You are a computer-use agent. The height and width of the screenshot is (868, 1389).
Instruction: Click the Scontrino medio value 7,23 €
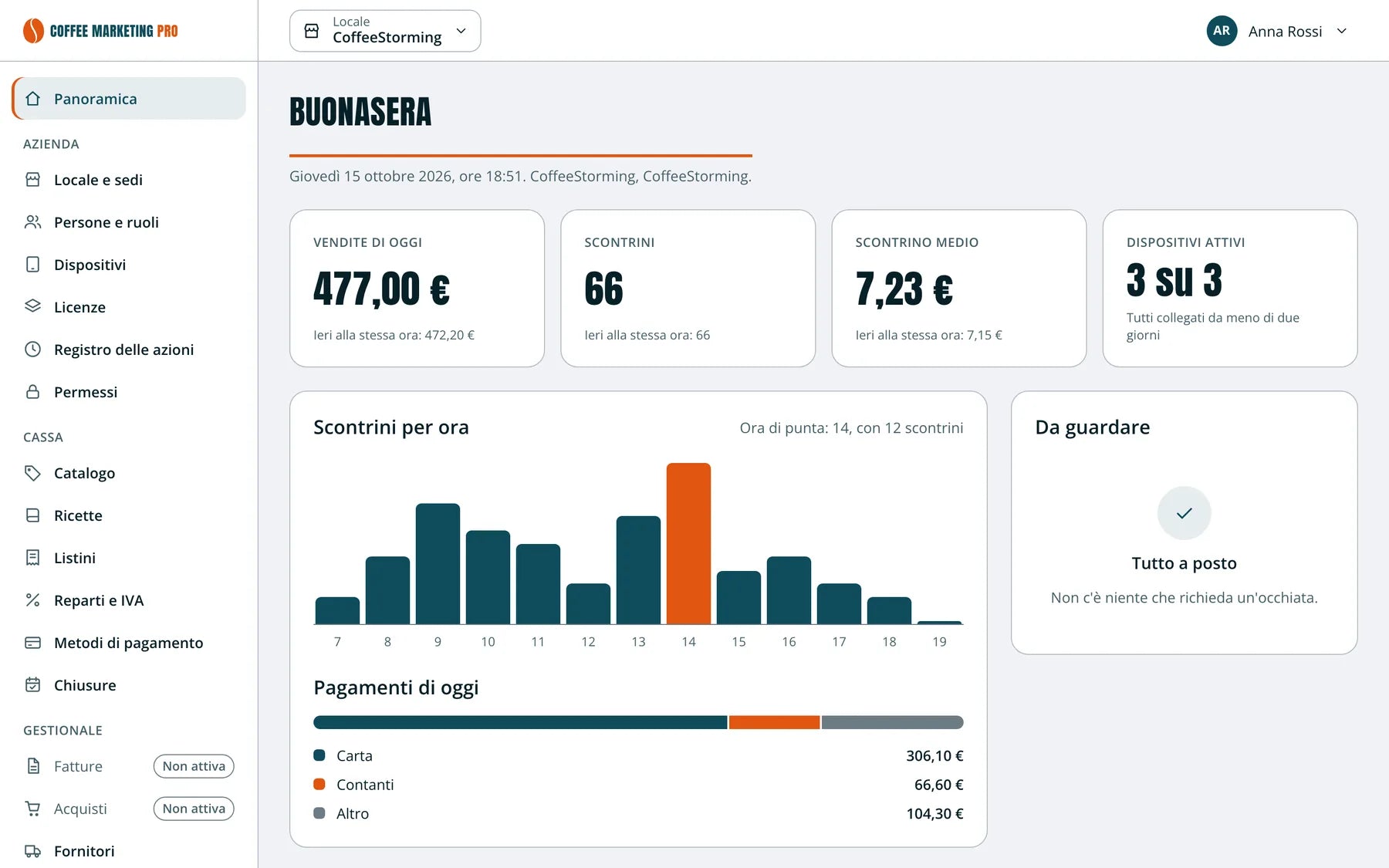pos(904,289)
